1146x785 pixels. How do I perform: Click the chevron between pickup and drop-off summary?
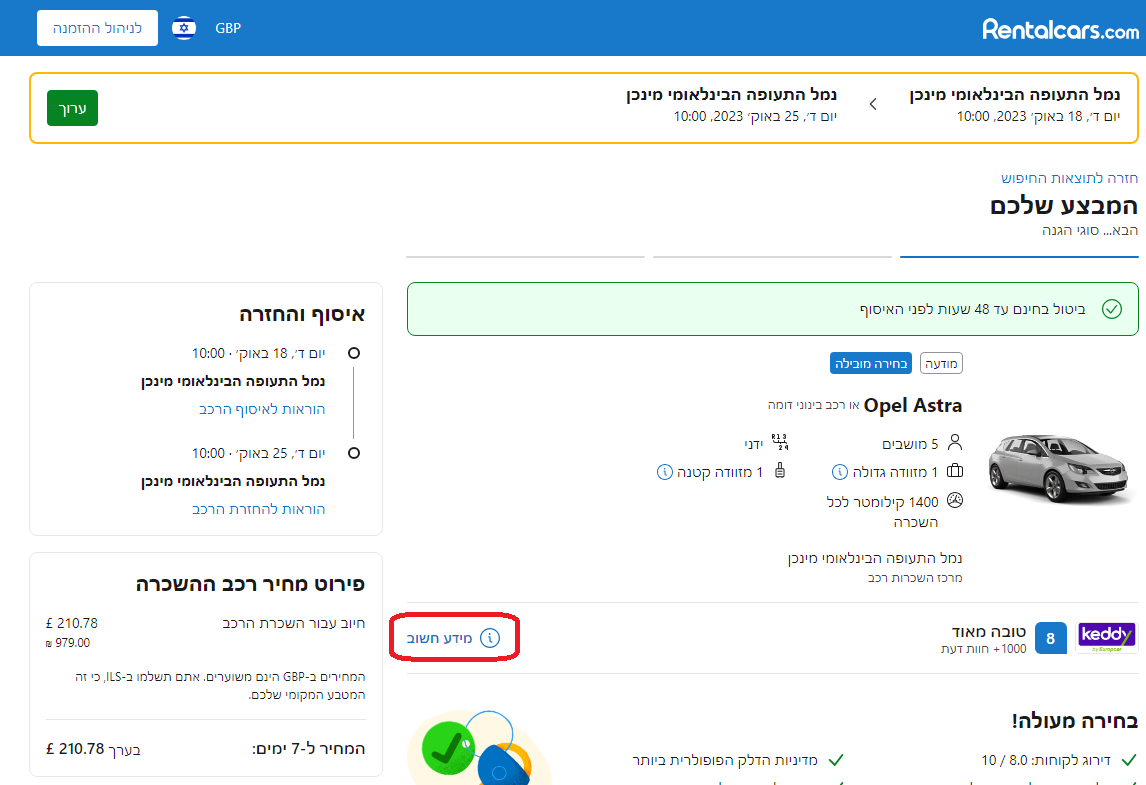pos(873,105)
